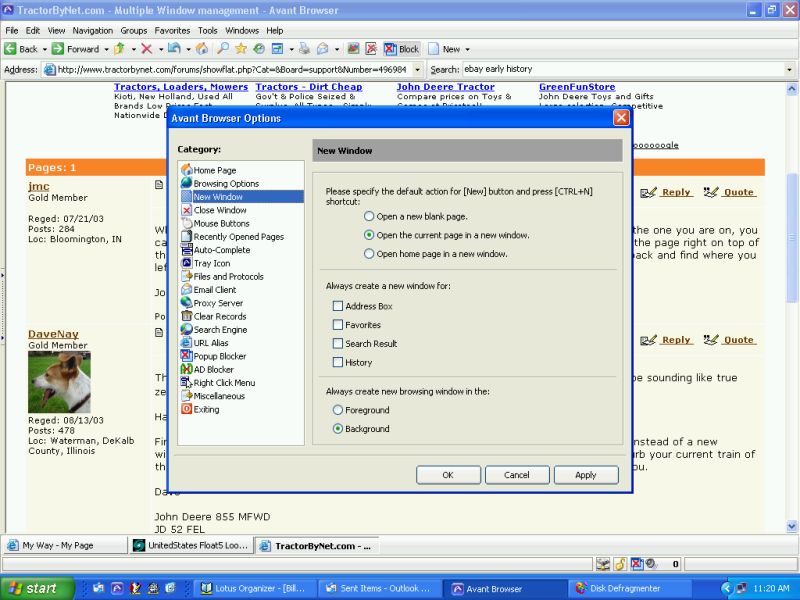Click the Up folder arrow toolbar icon
Image resolution: width=800 pixels, height=600 pixels.
[119, 49]
